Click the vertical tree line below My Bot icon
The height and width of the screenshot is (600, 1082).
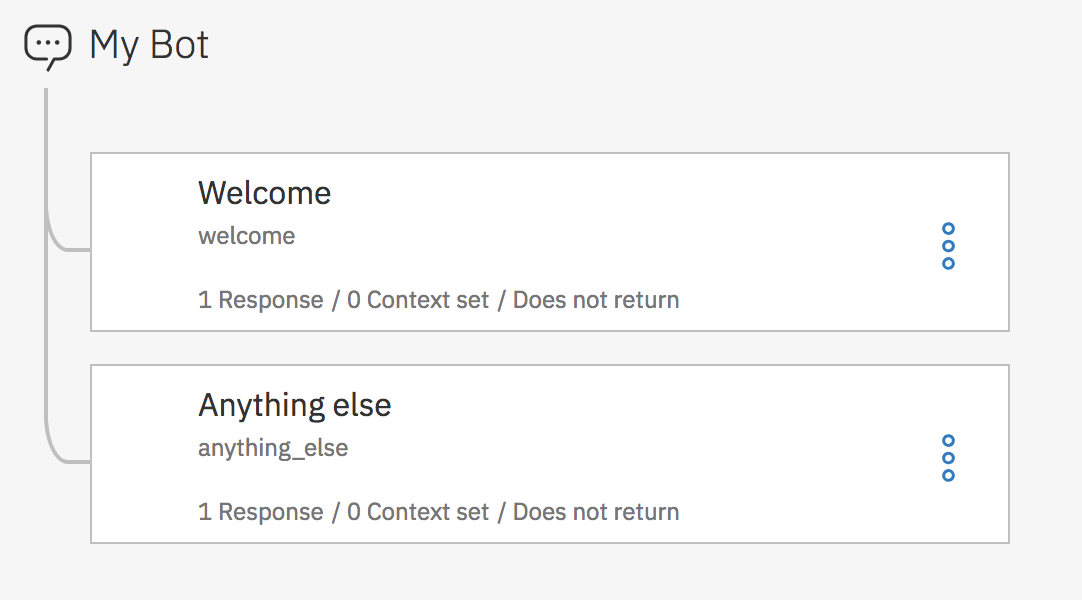pyautogui.click(x=46, y=150)
